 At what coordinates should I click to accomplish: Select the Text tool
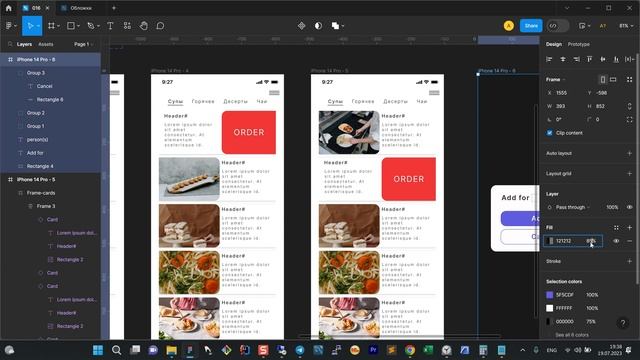(x=110, y=26)
